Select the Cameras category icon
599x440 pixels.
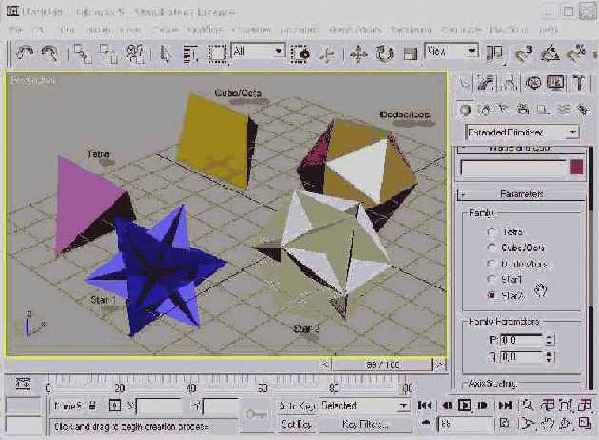point(523,110)
